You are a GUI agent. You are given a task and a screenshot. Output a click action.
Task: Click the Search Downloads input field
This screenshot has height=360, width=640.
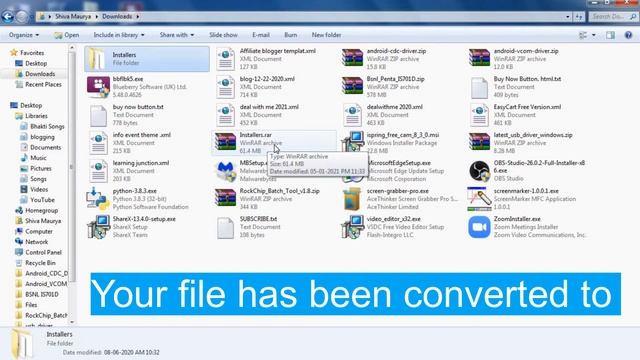click(x=613, y=16)
